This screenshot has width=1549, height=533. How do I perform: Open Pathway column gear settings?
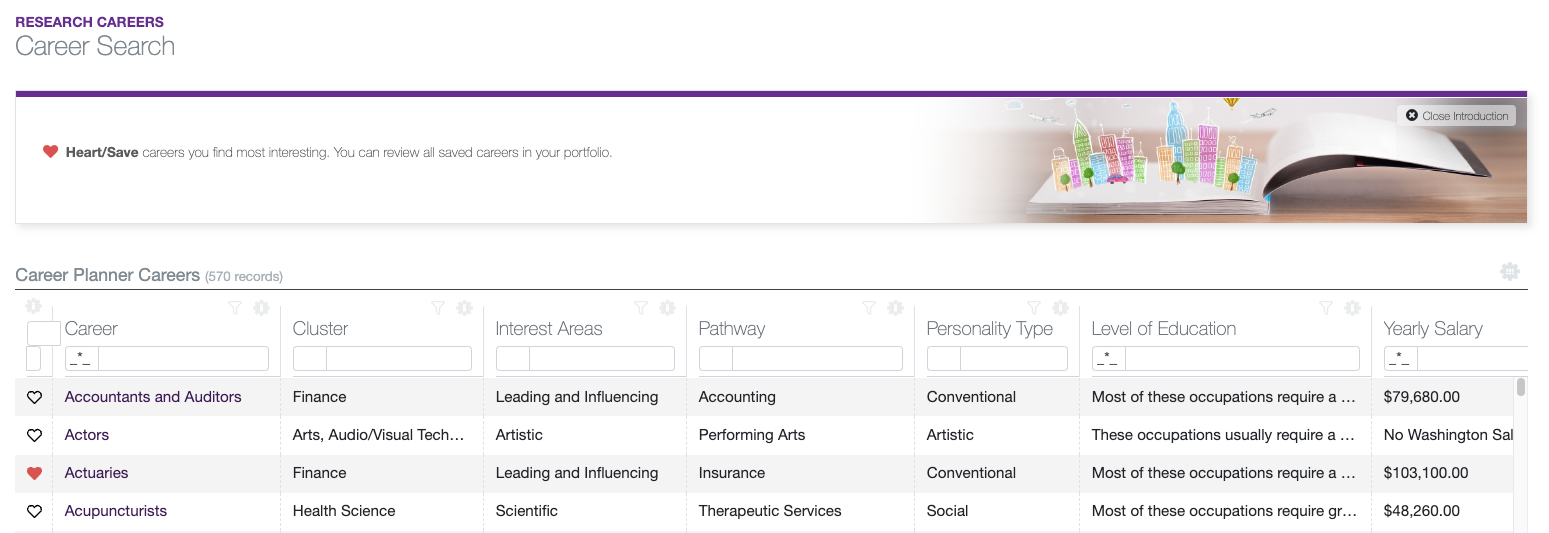pyautogui.click(x=896, y=308)
